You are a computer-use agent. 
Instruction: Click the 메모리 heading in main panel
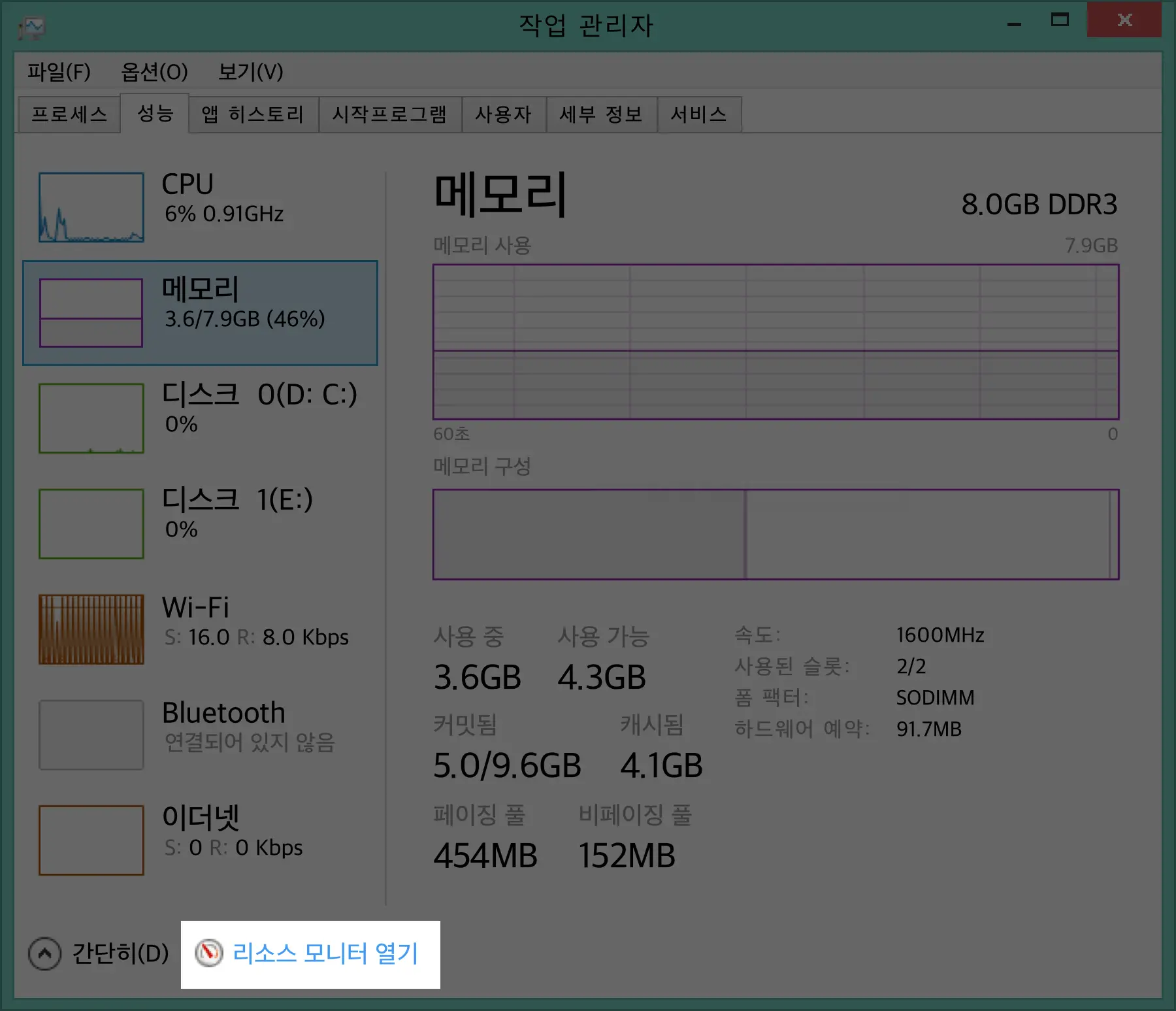(x=500, y=194)
